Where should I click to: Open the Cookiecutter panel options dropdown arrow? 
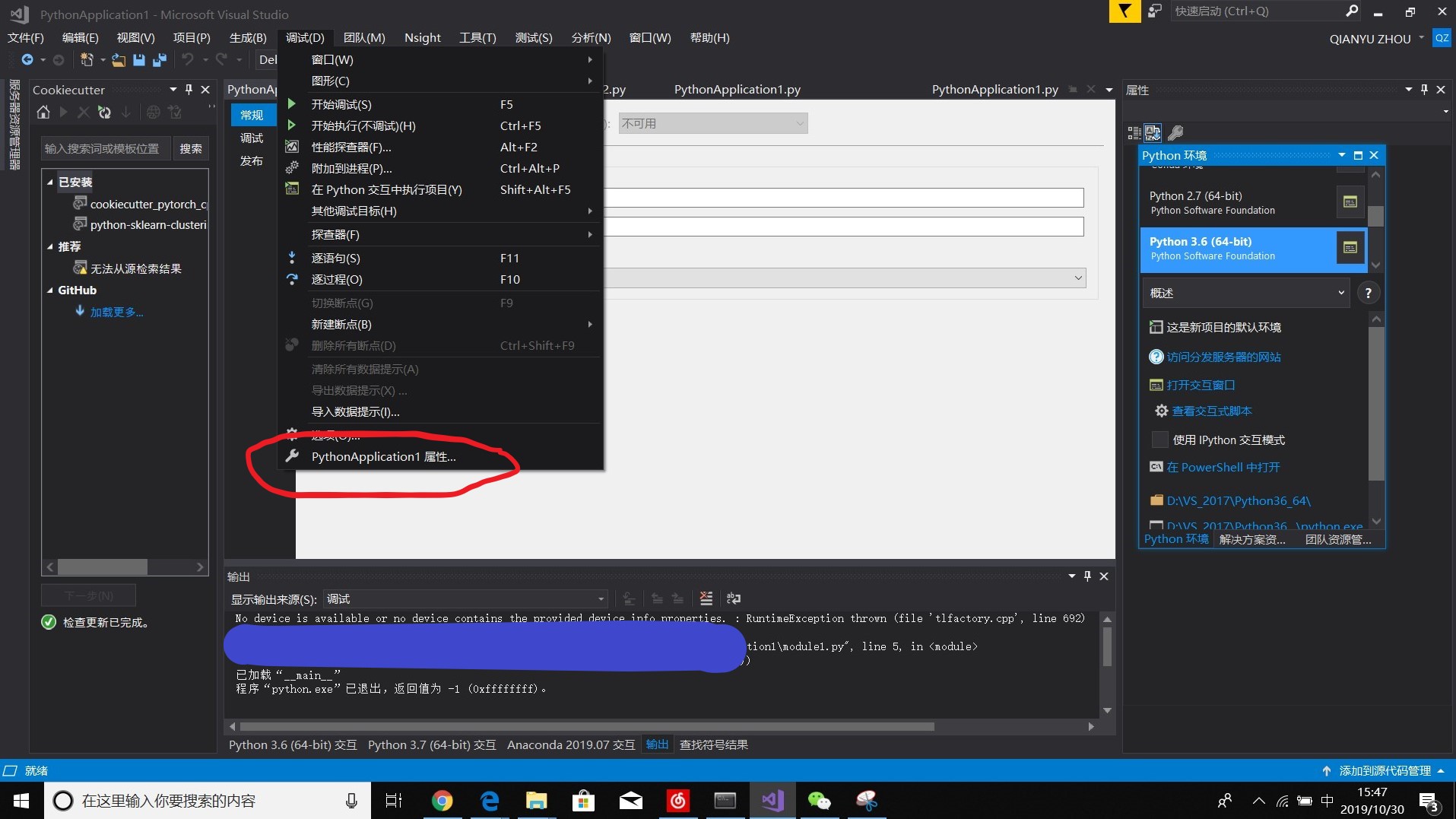tap(173, 89)
